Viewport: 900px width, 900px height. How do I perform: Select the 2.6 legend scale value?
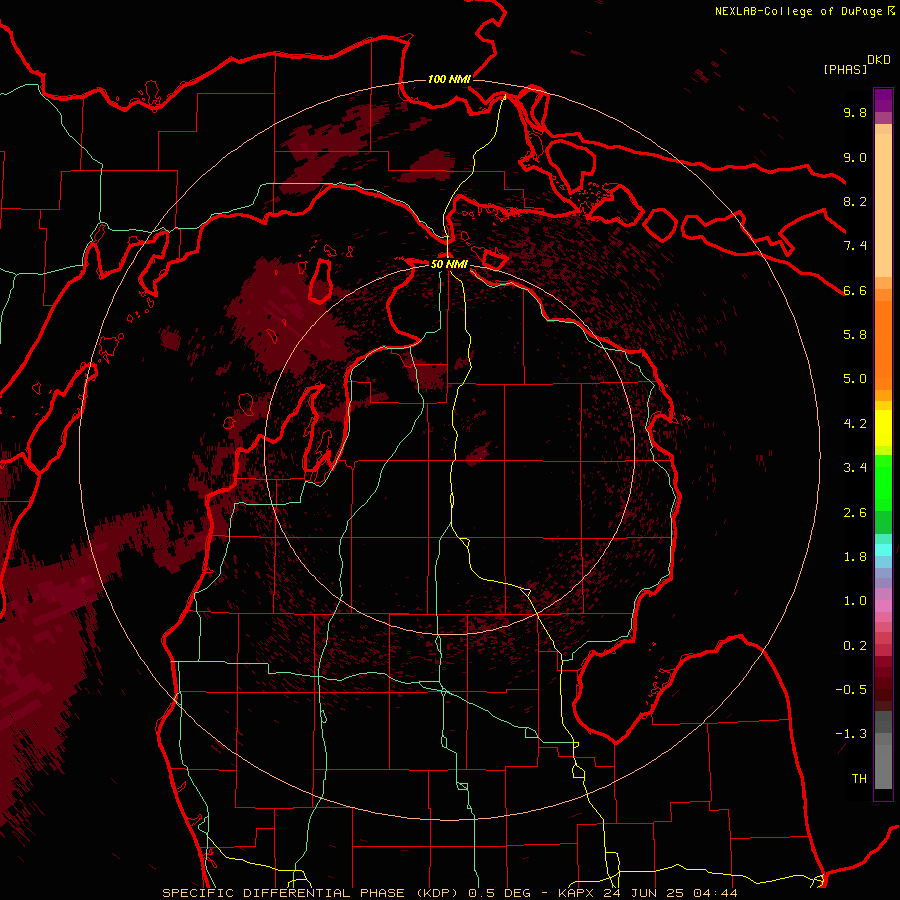click(x=855, y=513)
